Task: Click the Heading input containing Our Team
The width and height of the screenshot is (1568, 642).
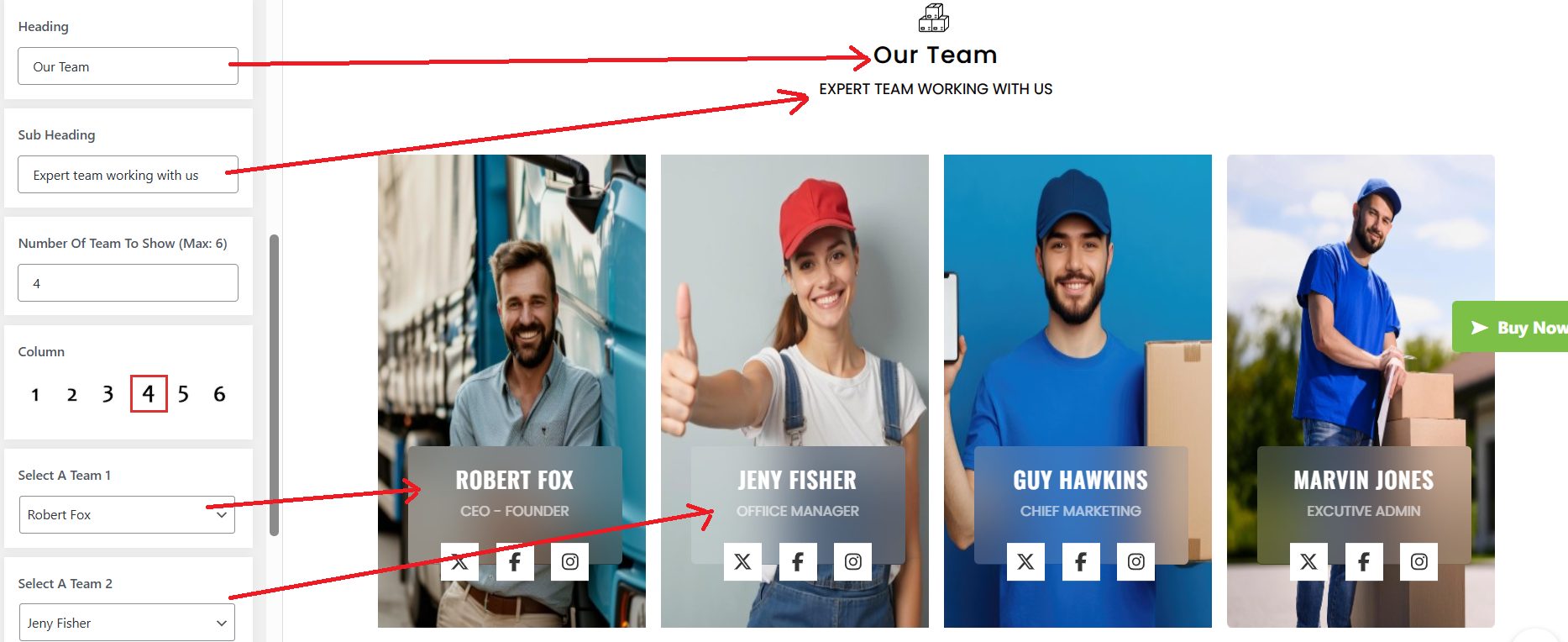Action: tap(128, 66)
